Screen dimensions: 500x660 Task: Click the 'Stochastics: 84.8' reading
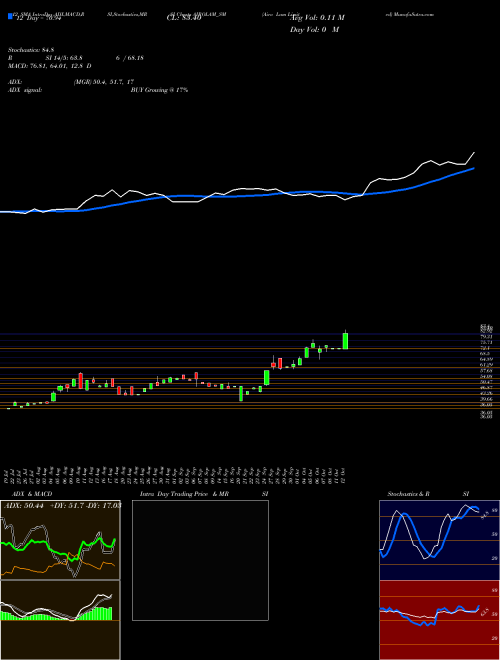tap(29, 51)
